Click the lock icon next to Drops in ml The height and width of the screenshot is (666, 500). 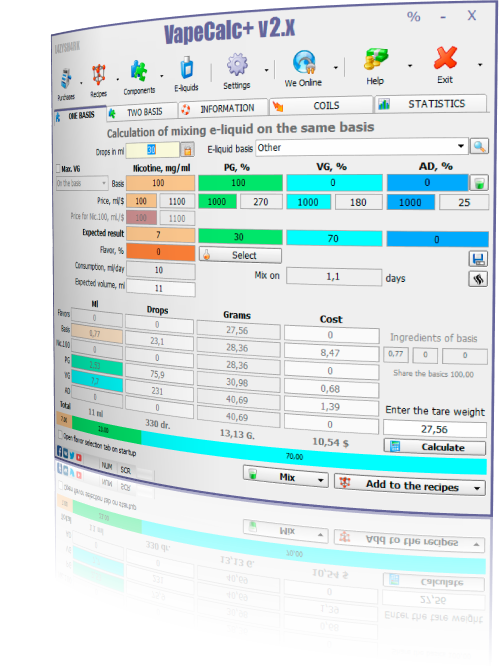pos(187,150)
